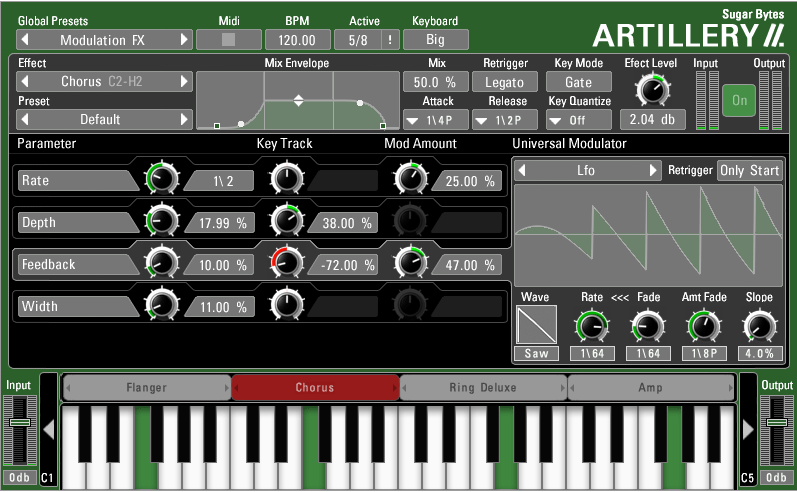Click the red Feedback Key Track knob

tap(287, 262)
